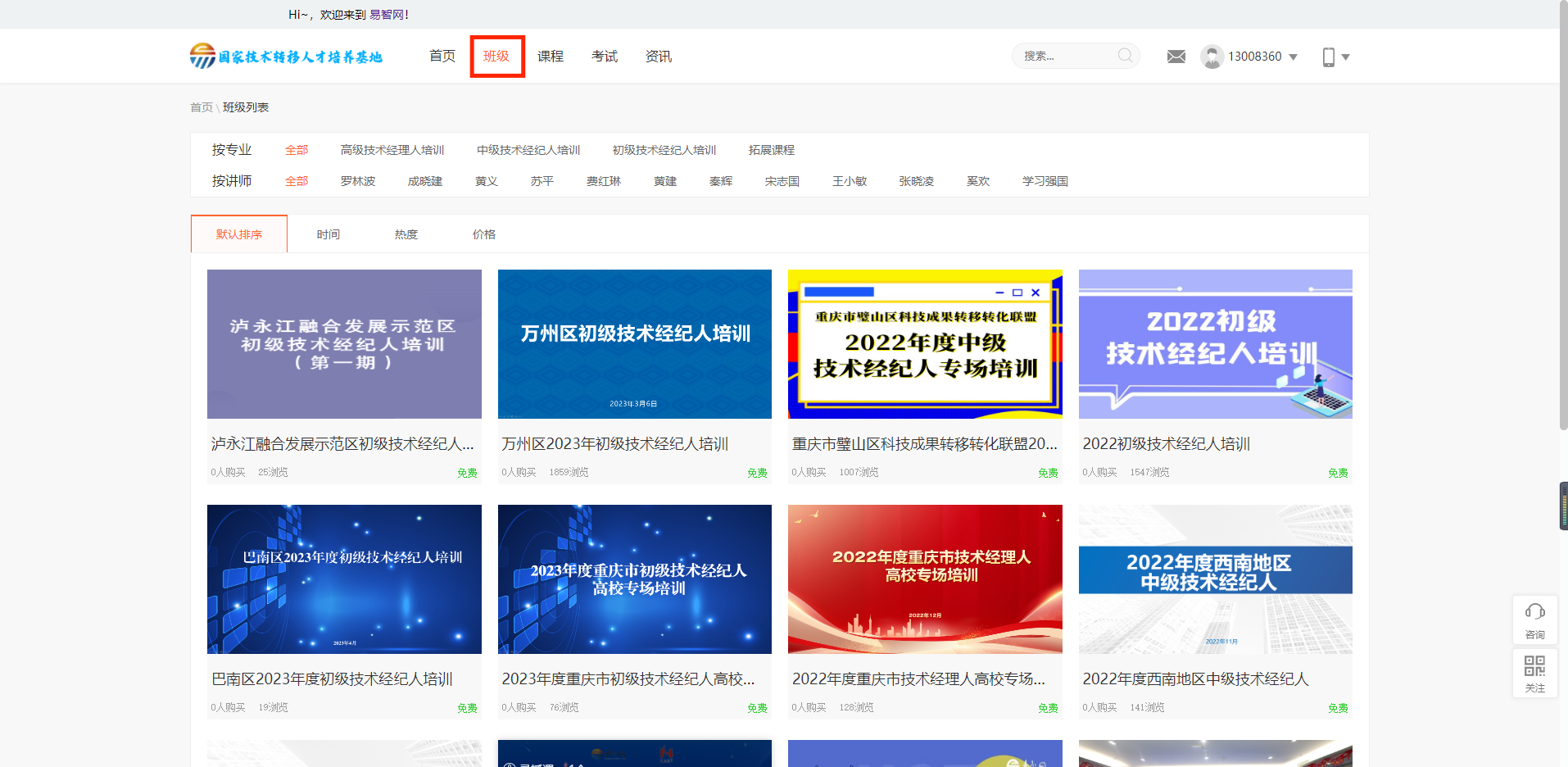Click title 万州区2023年初级技术经纪人培训

click(615, 444)
